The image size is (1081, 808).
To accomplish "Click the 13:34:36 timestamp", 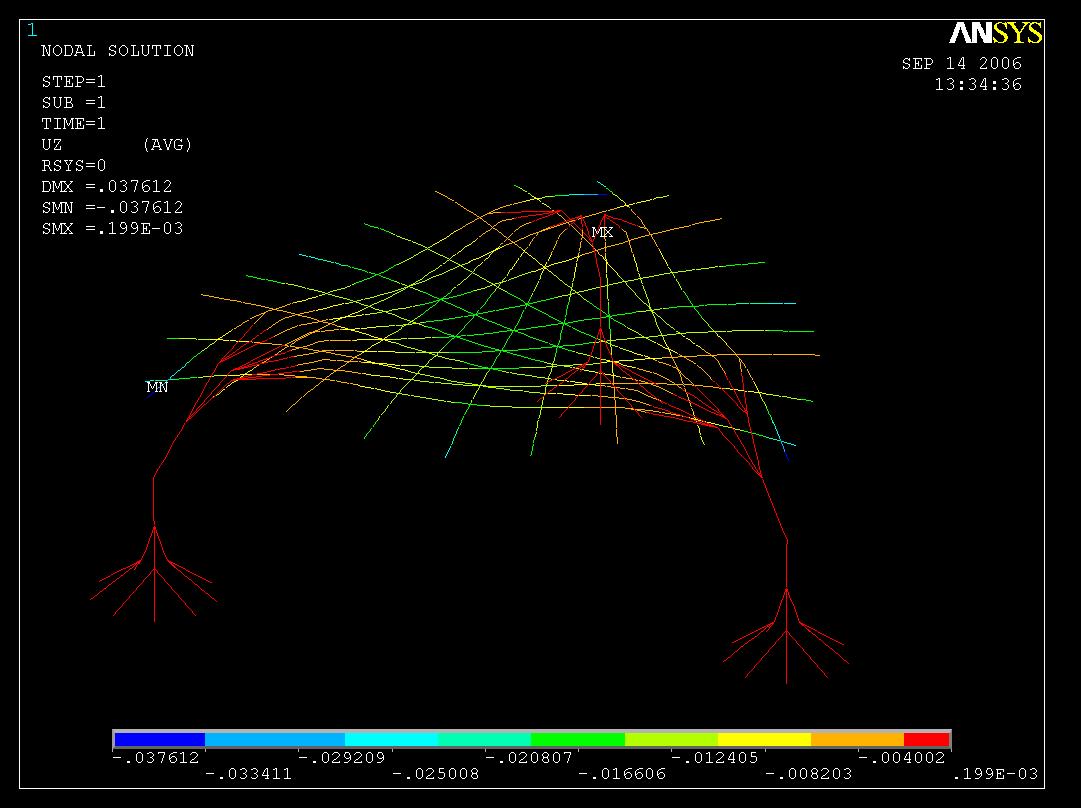I will point(978,85).
